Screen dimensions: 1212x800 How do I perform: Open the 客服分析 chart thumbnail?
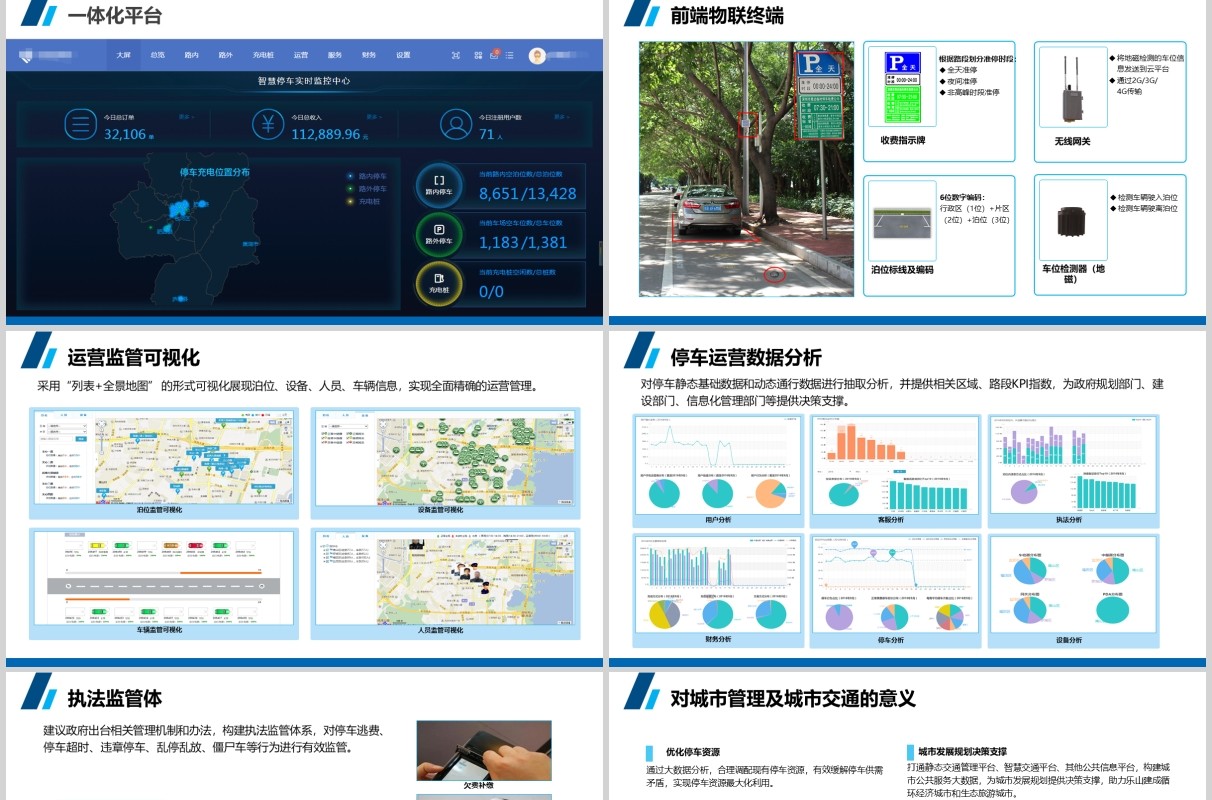coord(896,466)
